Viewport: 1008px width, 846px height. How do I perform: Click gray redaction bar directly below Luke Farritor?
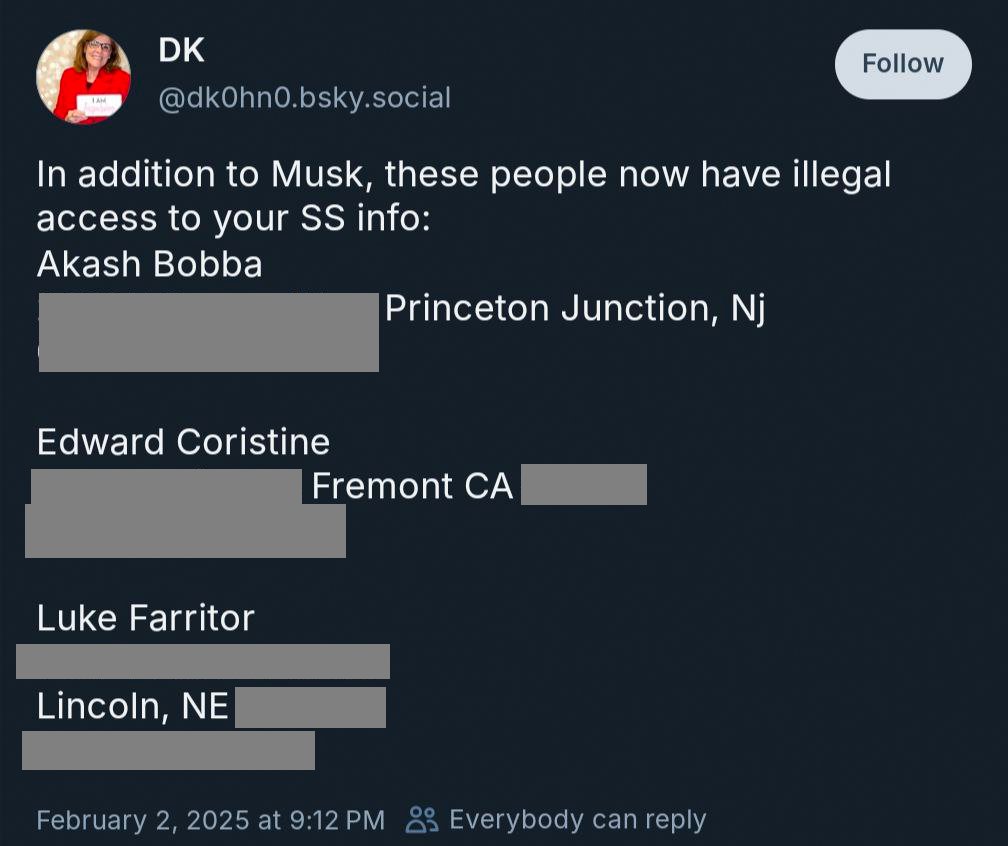203,661
